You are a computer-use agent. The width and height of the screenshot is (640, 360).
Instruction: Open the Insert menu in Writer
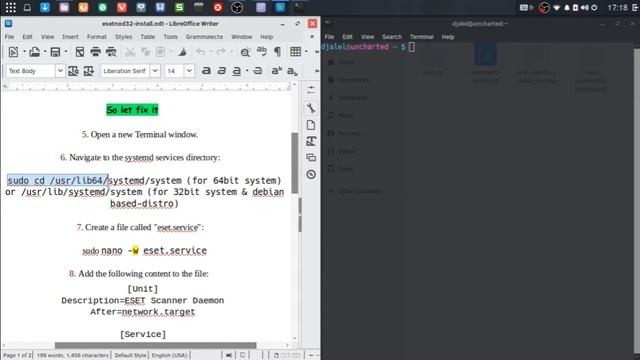click(70, 37)
